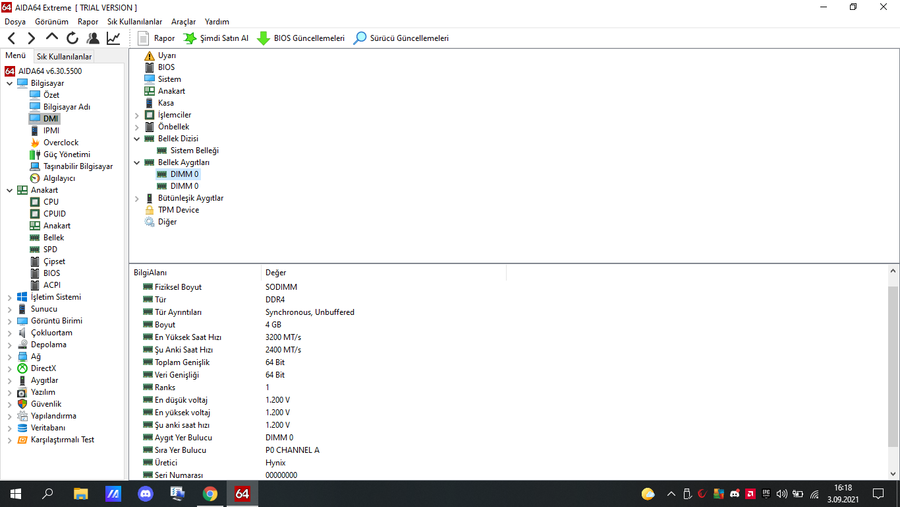This screenshot has height=507, width=900.
Task: Open Sürücü Güncellemeleri driver updates
Action: click(x=401, y=38)
